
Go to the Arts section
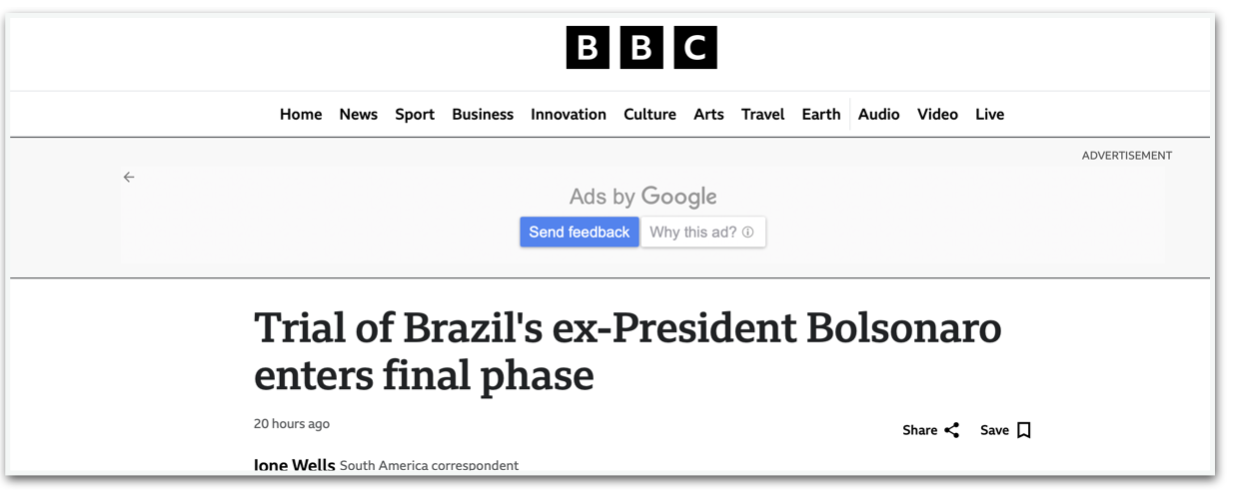tap(708, 114)
